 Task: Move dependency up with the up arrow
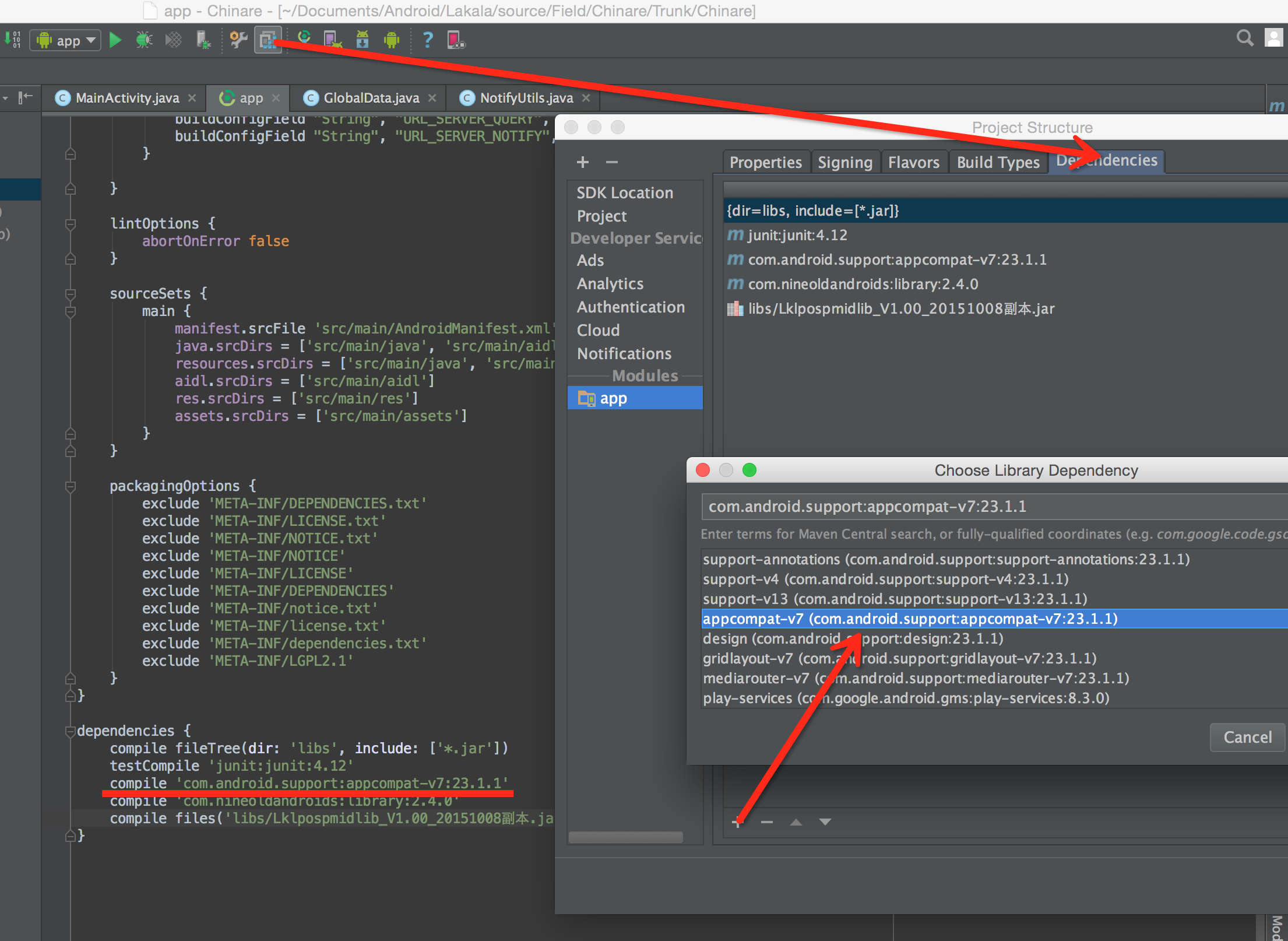796,821
